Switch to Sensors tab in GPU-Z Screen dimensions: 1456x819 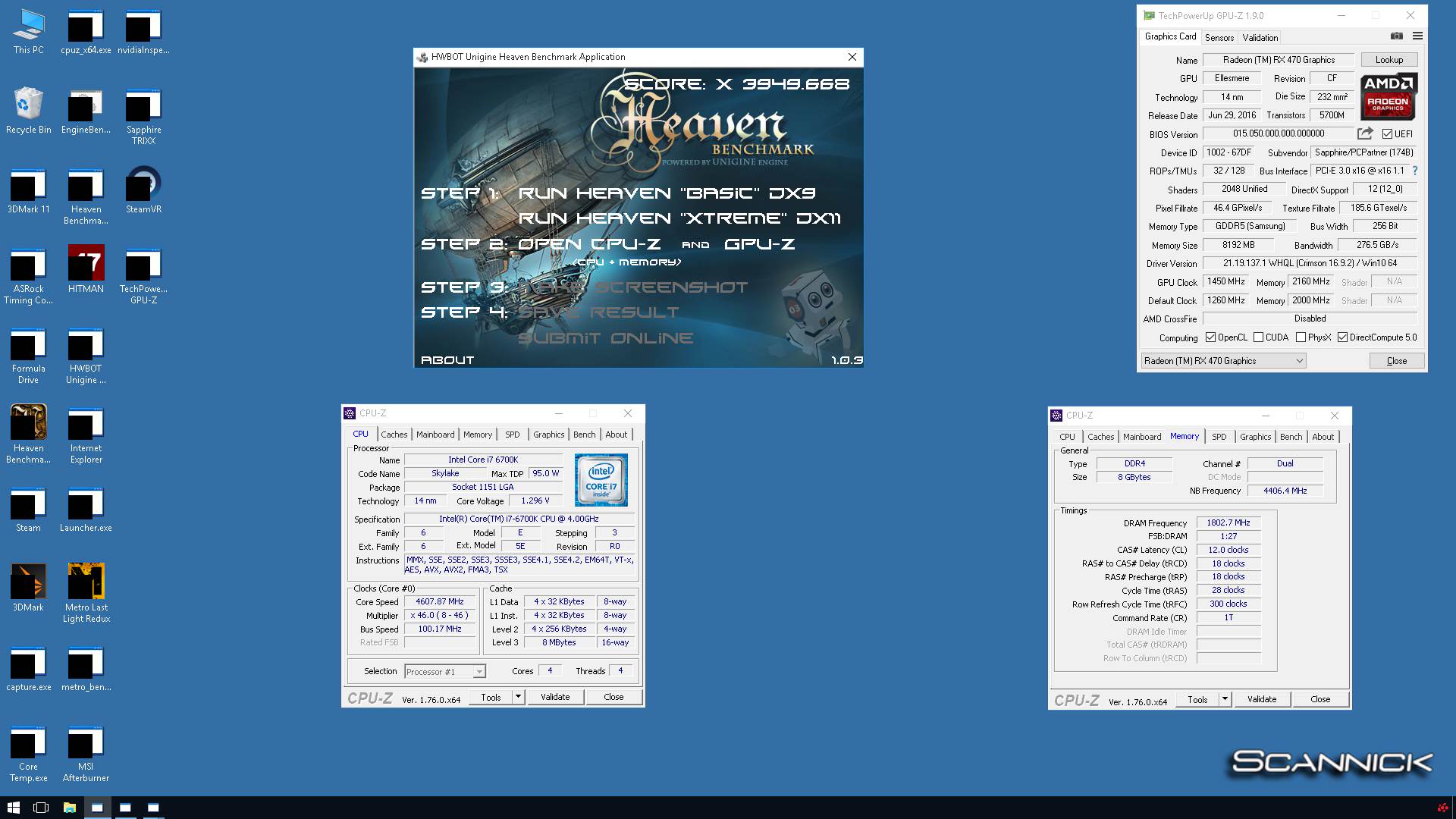tap(1219, 37)
